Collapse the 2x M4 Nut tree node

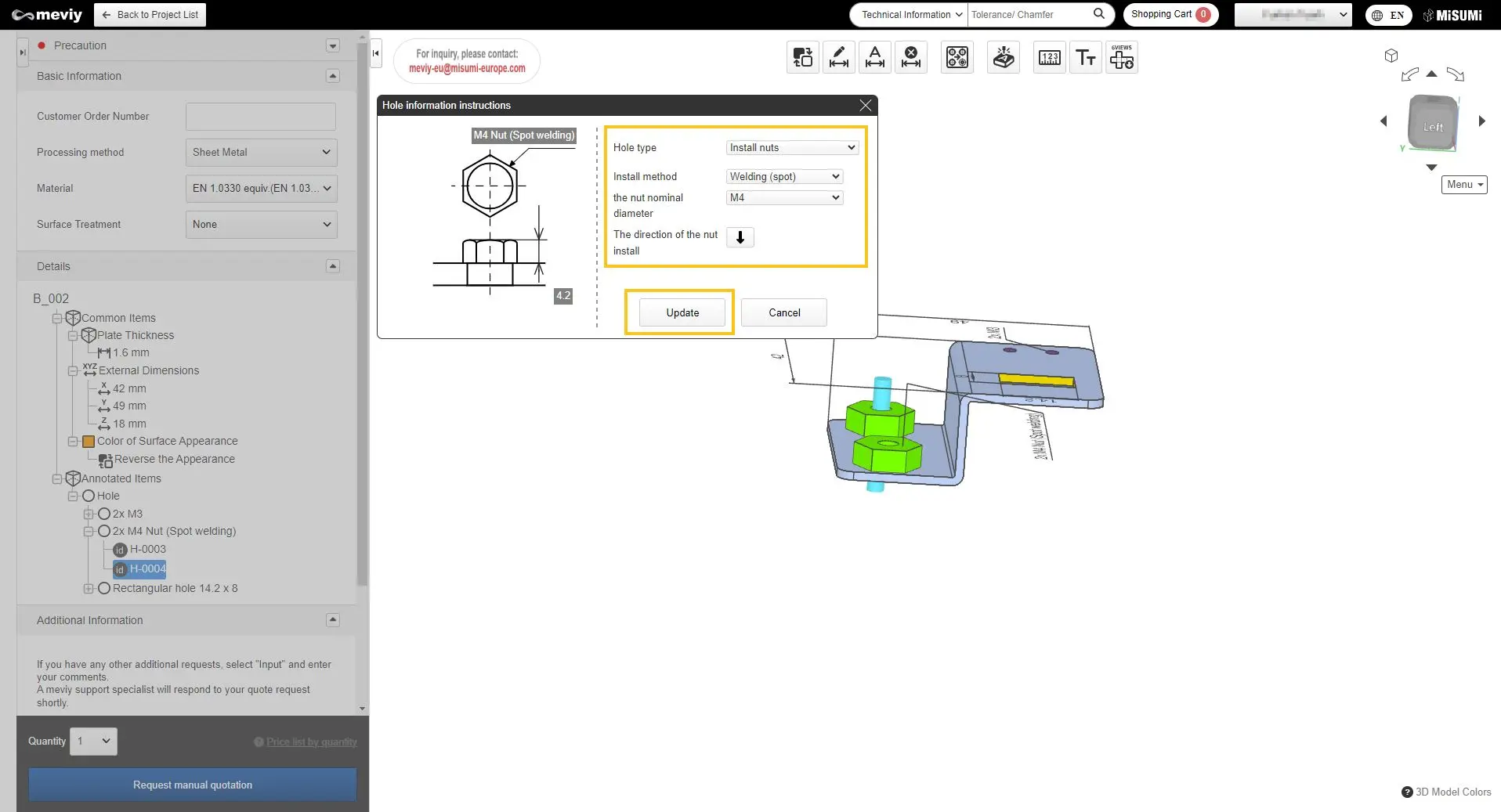[89, 532]
